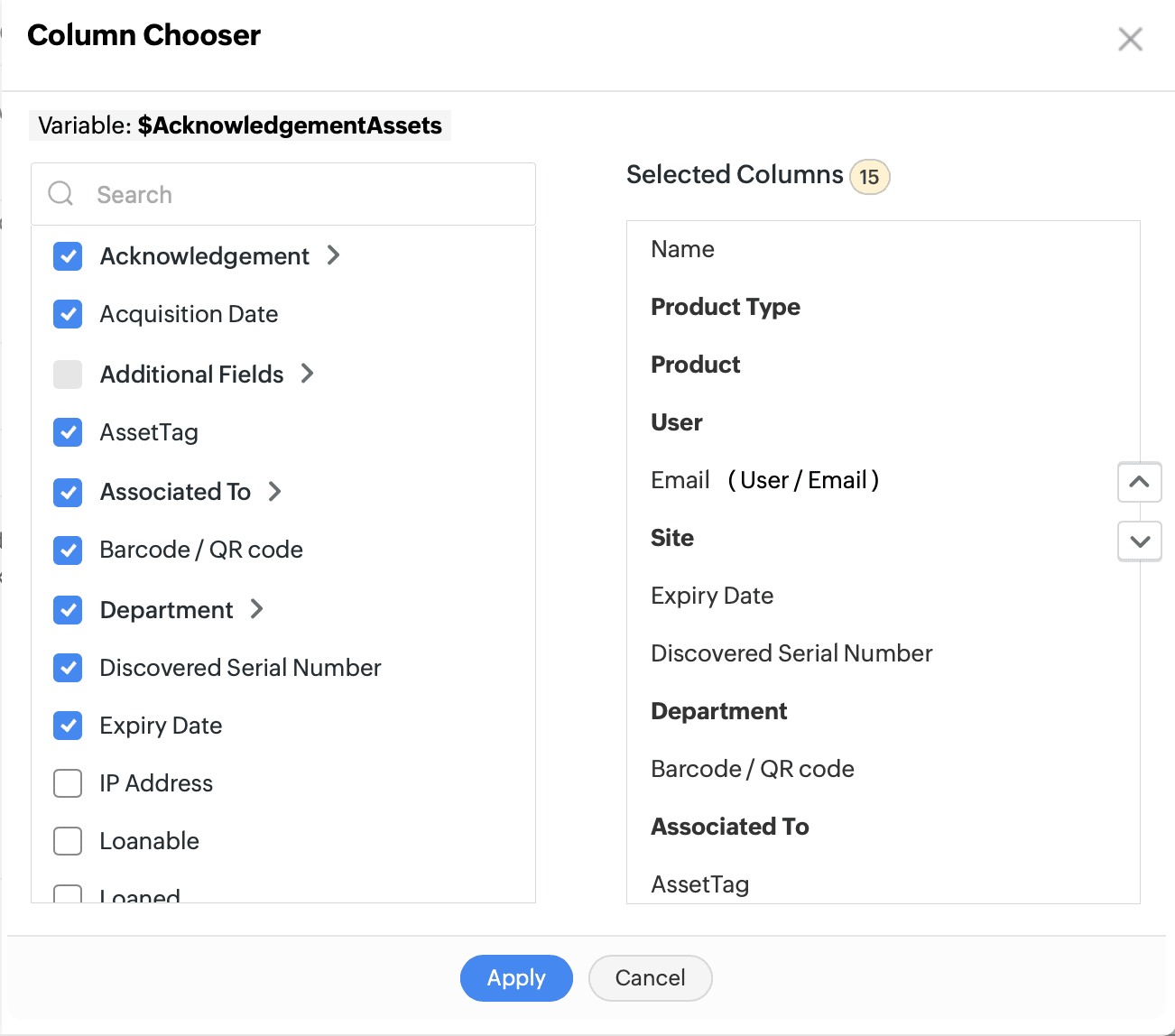
Task: Expand the Associated To chevron
Action: click(275, 491)
